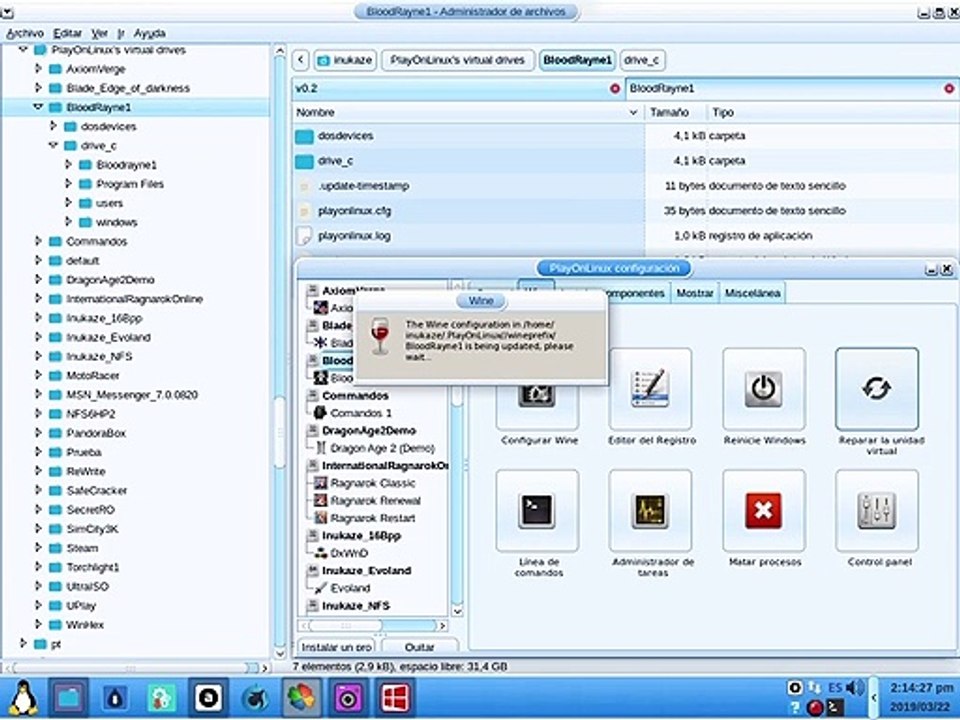Viewport: 960px width, 720px height.
Task: Open file manager in taskbar
Action: point(69,698)
